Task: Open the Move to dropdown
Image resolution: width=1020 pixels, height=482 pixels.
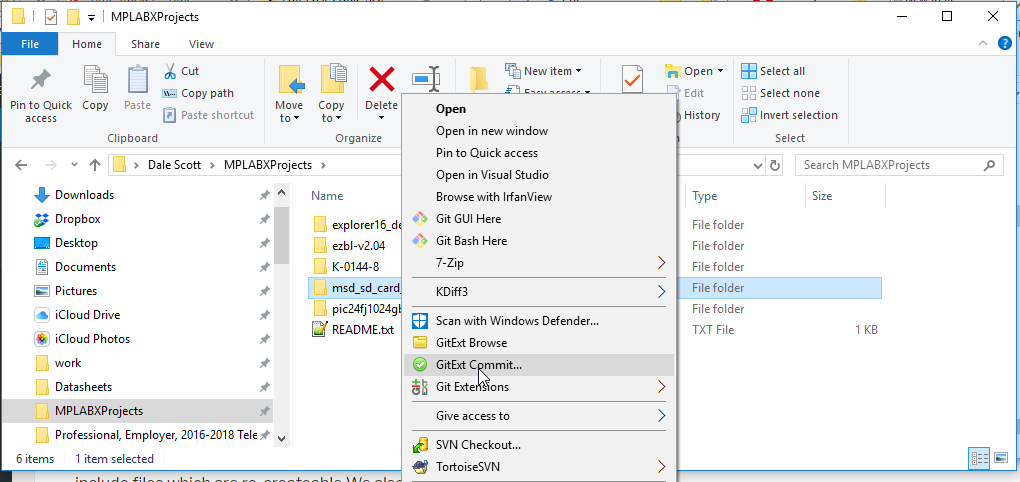Action: [x=289, y=111]
